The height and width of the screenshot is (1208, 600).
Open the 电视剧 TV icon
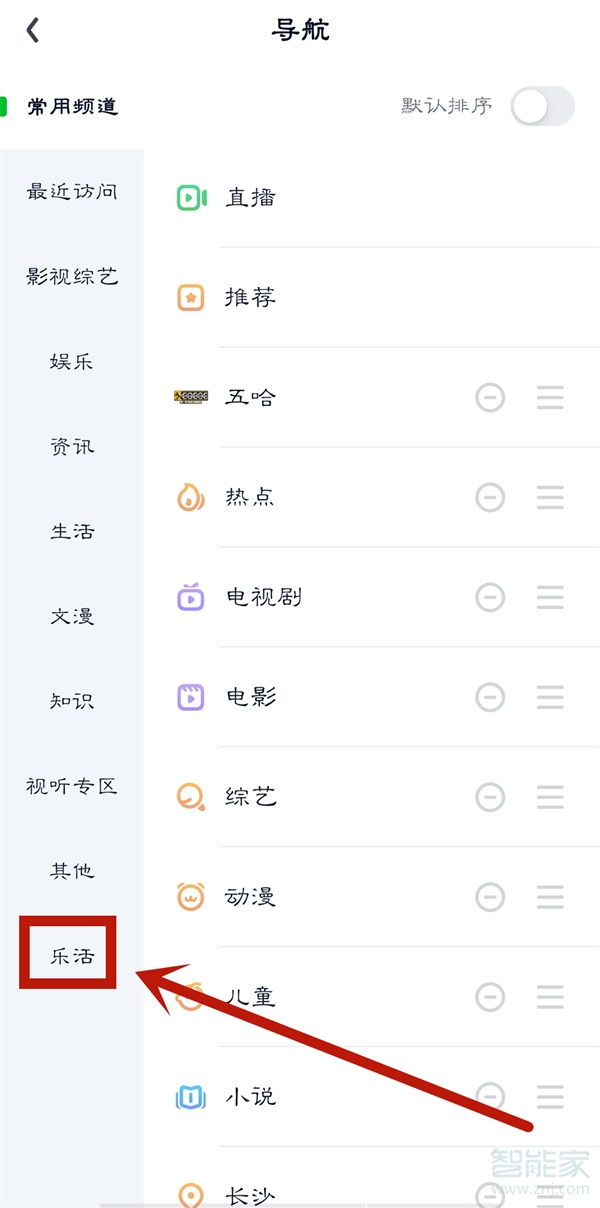coord(189,597)
